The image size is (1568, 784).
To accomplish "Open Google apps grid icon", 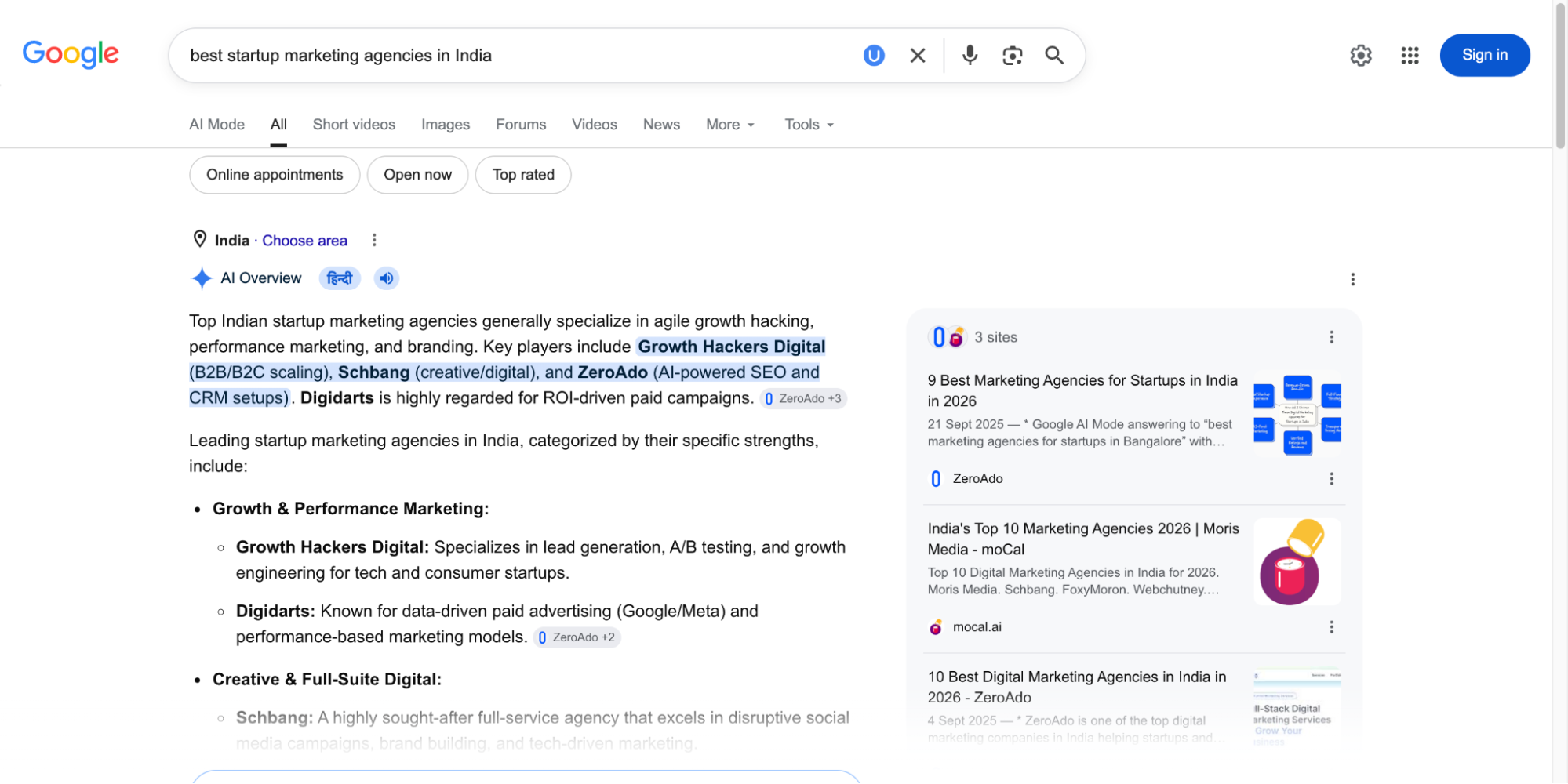I will point(1410,55).
